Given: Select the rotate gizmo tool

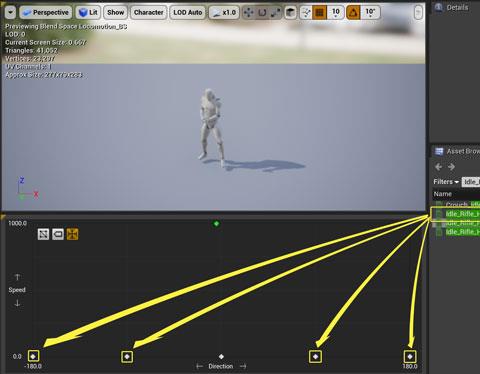Looking at the screenshot, I should [x=262, y=13].
